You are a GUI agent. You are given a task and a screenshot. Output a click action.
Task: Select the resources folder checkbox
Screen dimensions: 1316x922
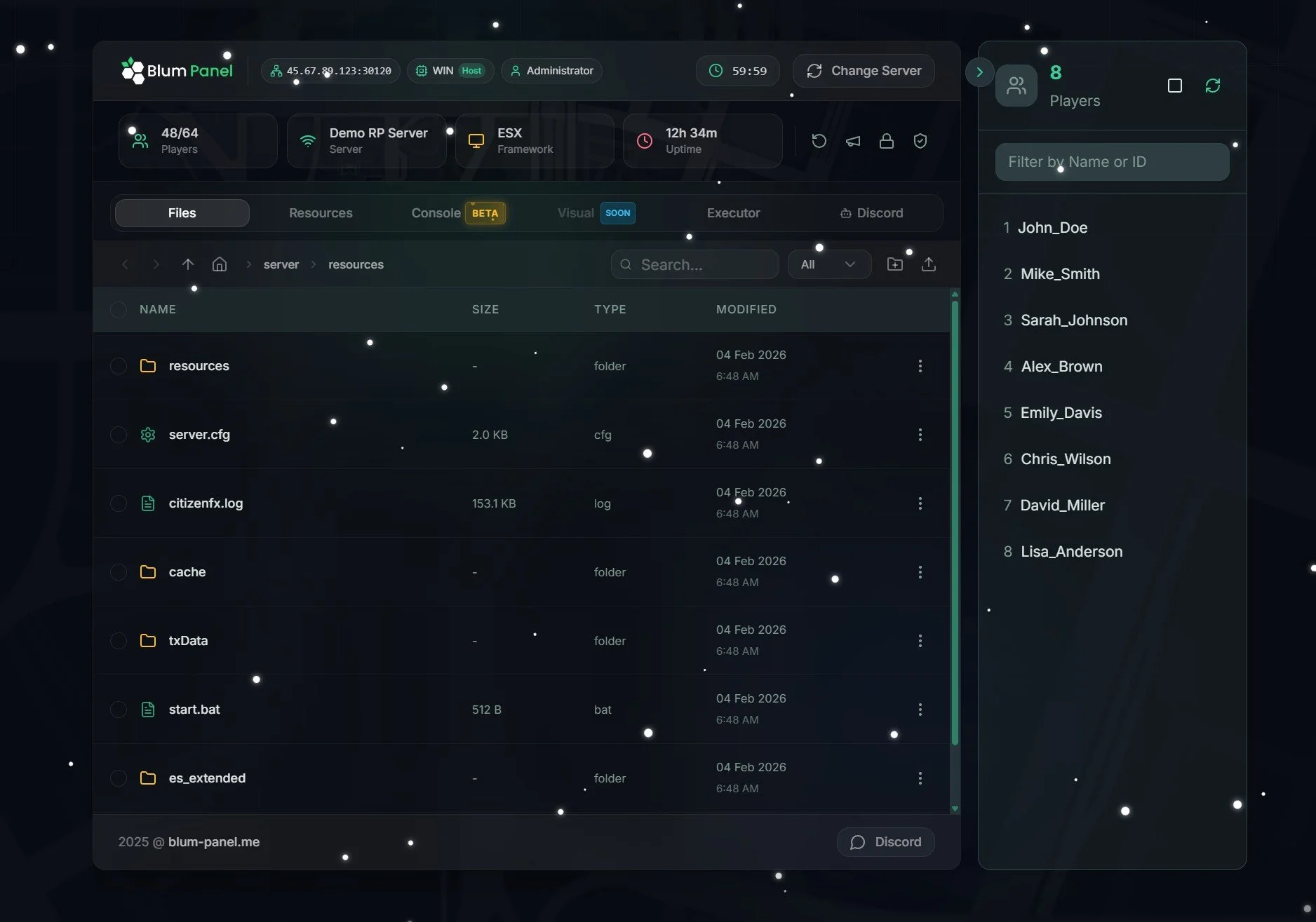click(x=119, y=366)
